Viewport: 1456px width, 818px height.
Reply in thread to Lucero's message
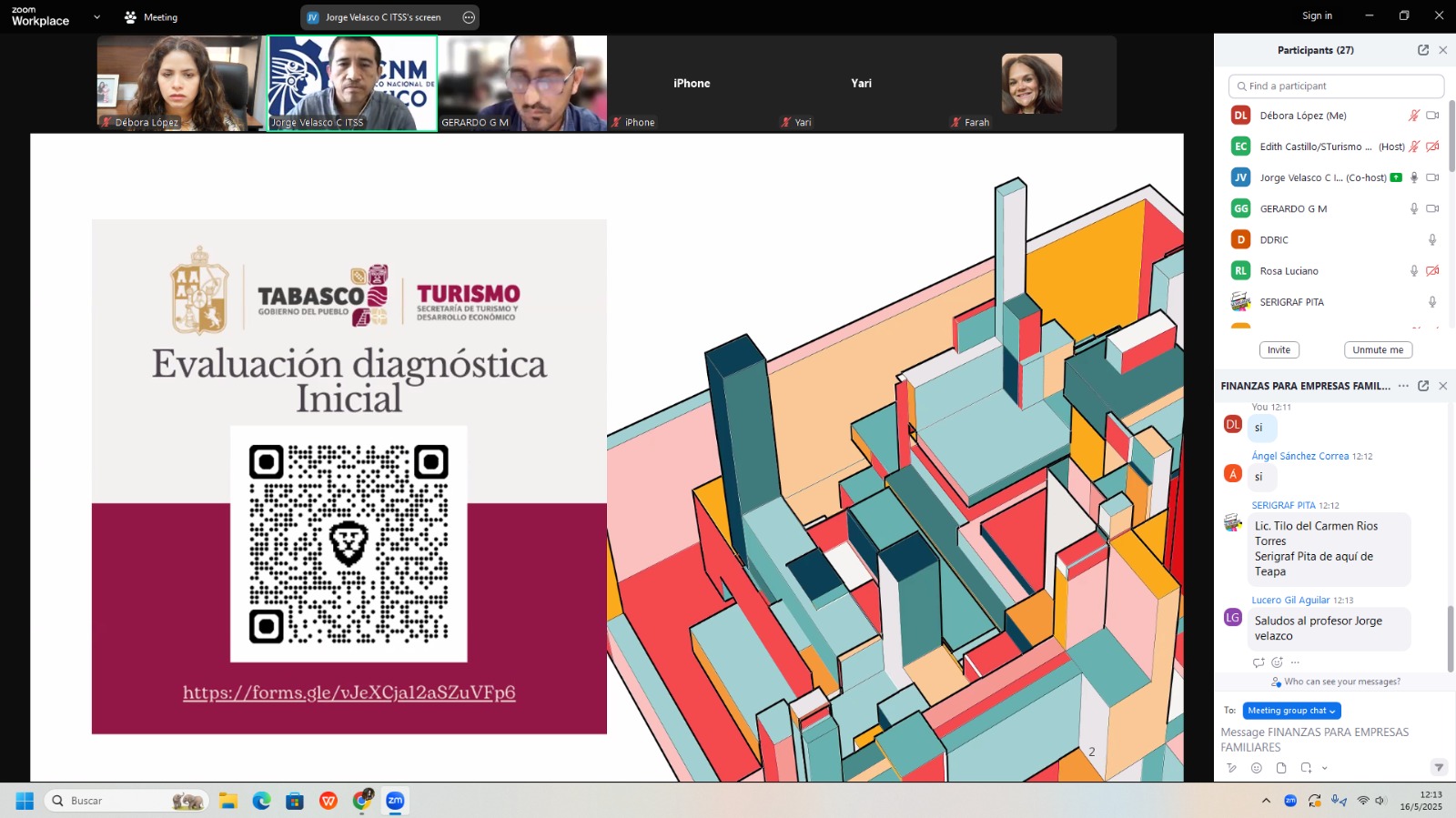[1259, 662]
